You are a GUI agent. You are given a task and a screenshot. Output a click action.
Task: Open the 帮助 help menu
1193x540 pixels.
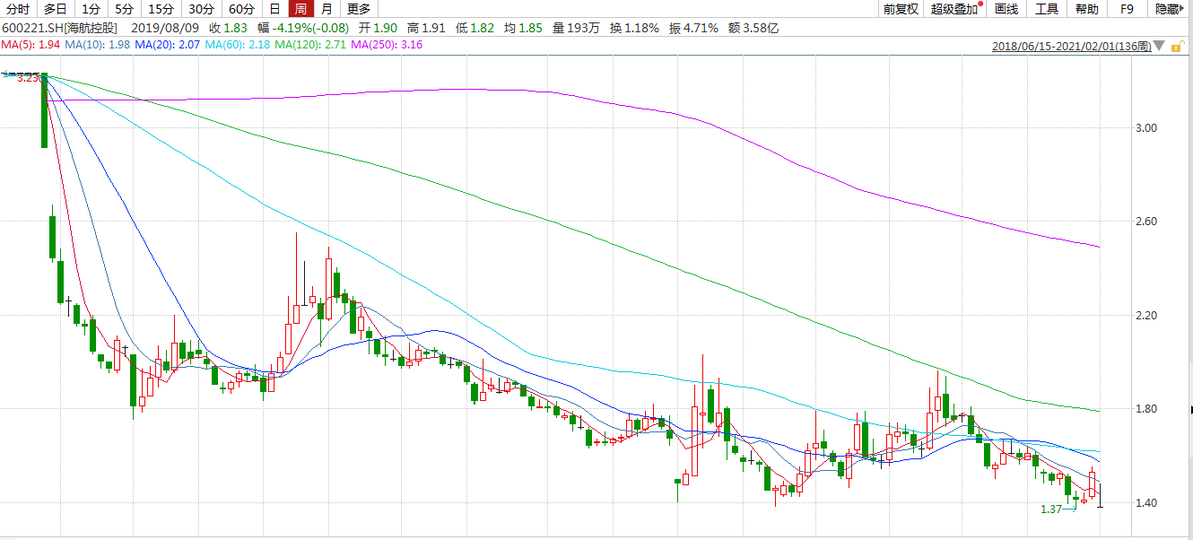tap(1086, 9)
